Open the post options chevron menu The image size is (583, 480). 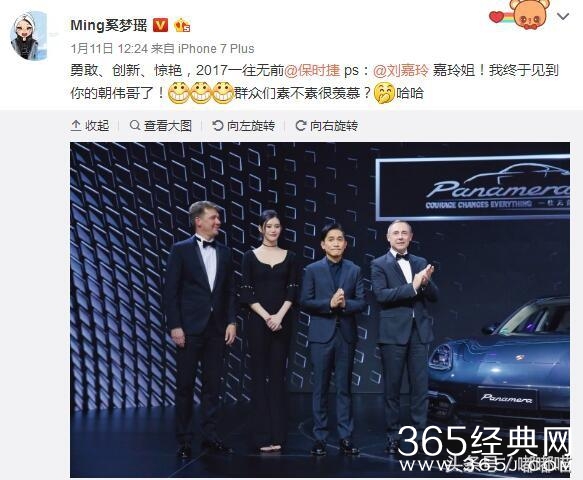[563, 16]
